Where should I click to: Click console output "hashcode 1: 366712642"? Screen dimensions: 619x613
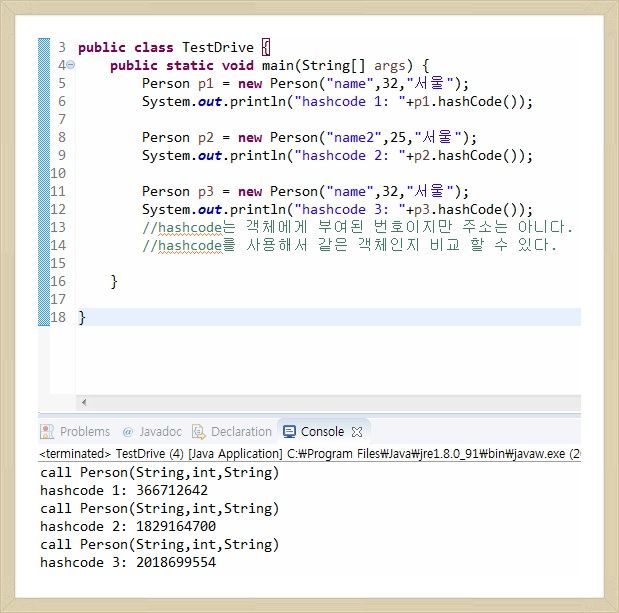click(x=124, y=490)
